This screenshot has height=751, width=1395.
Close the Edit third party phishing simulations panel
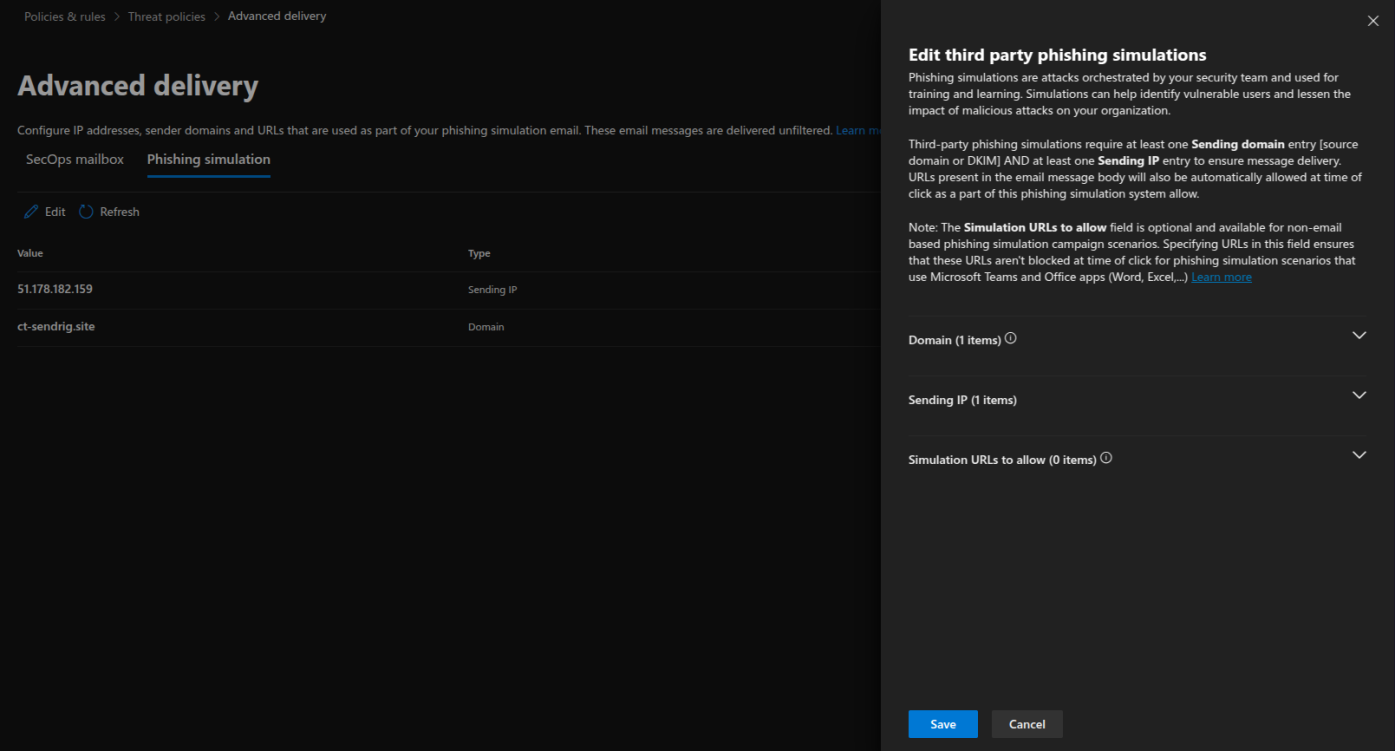pos(1371,20)
